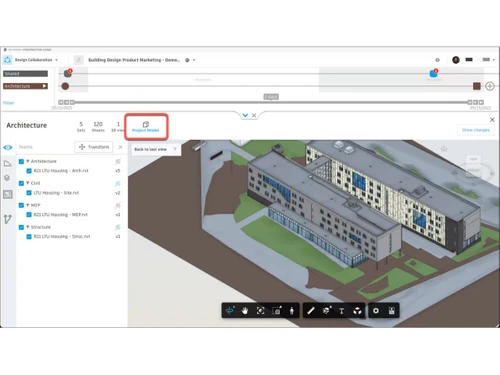Click the globe icon next to project name
This screenshot has width=500, height=375.
pos(187,60)
